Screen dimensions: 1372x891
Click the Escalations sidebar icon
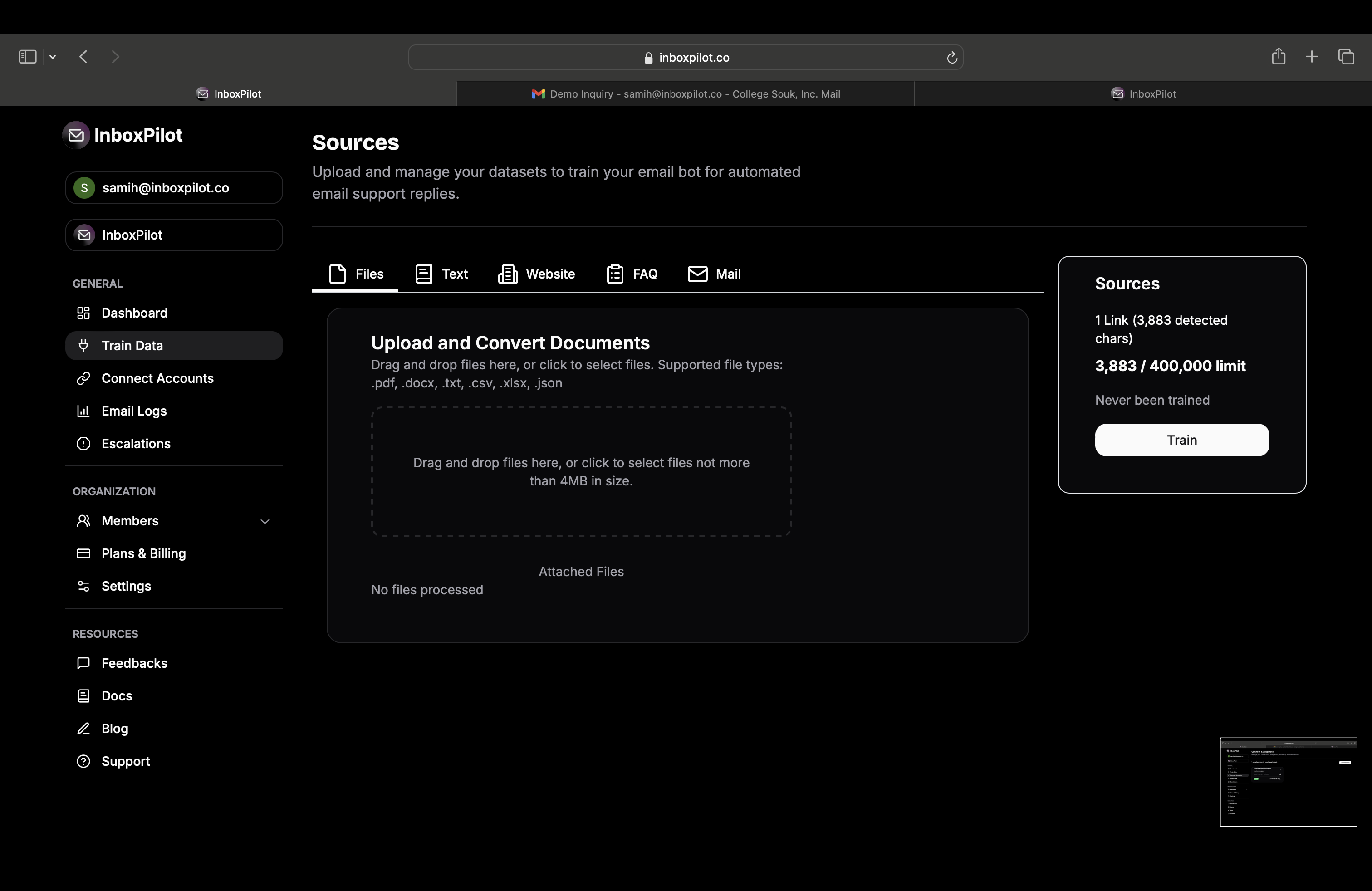[x=84, y=443]
